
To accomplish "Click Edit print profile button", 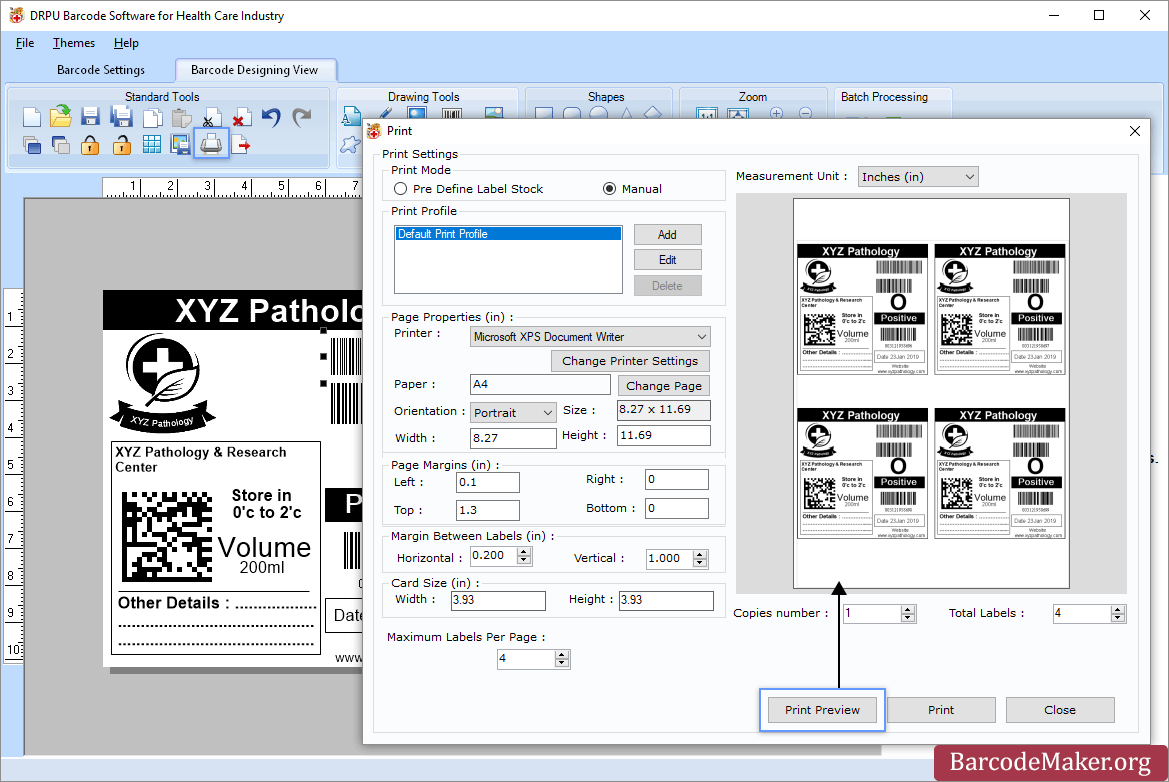I will (x=667, y=260).
